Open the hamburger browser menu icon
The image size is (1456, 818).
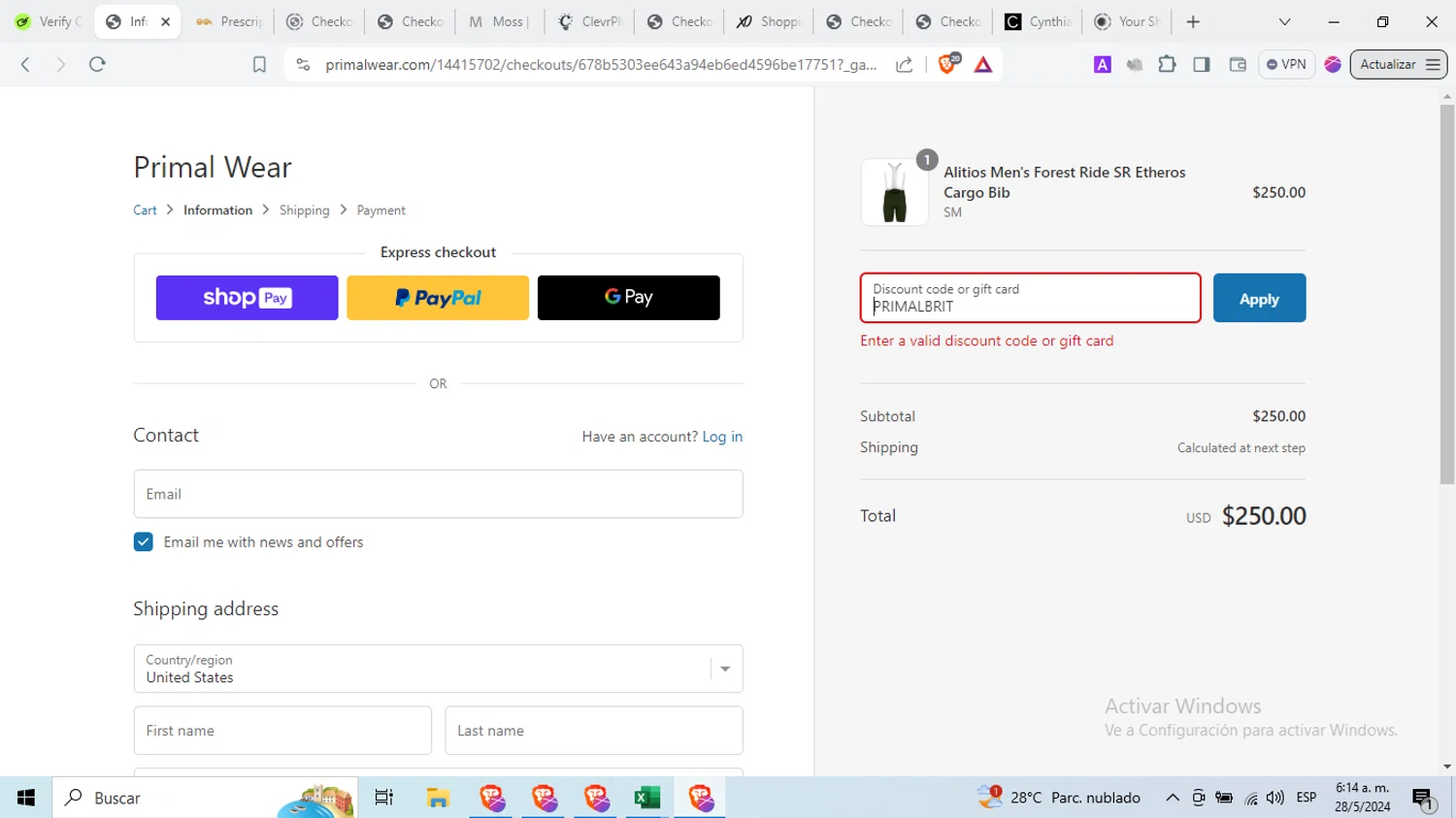coord(1434,64)
